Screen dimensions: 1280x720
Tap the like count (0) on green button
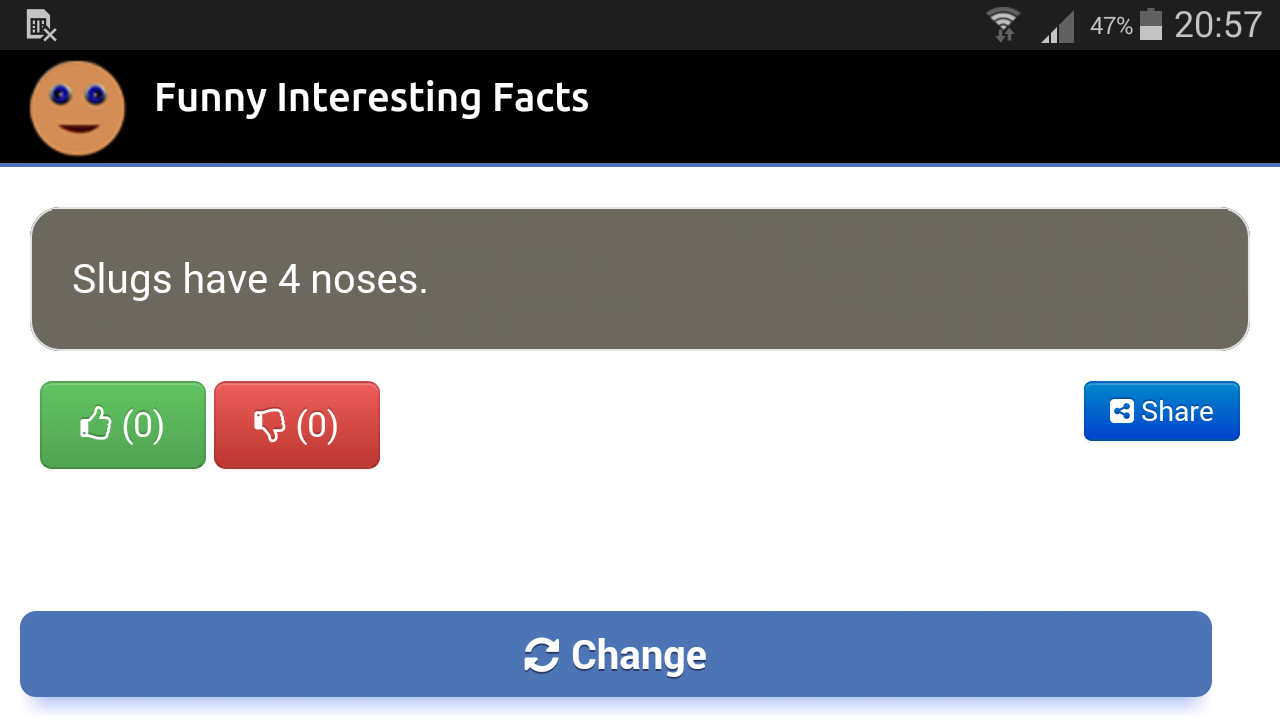143,425
